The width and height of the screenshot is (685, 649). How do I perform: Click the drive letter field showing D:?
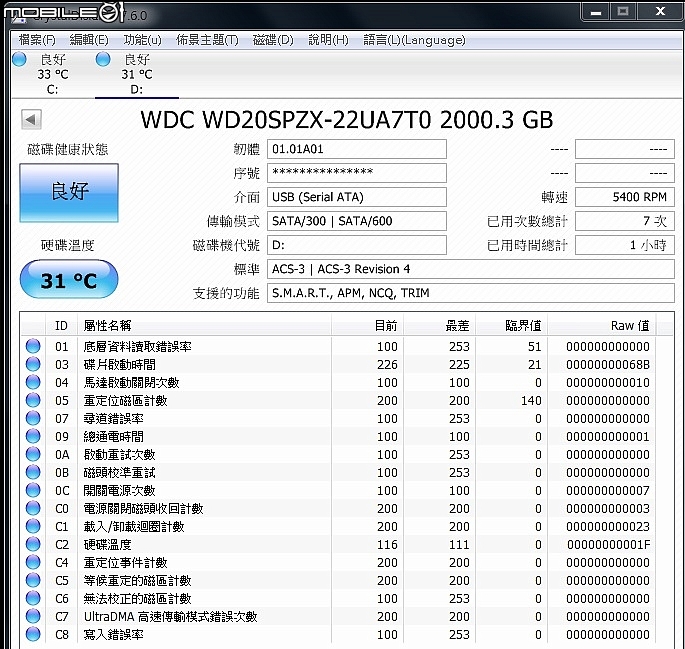click(356, 245)
